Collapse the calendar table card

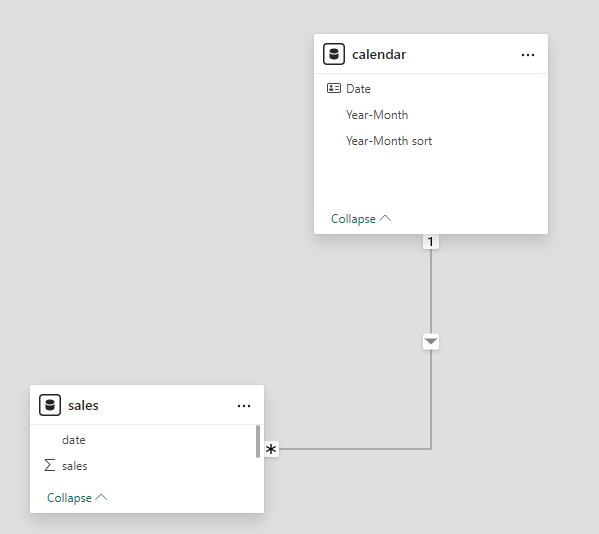361,219
